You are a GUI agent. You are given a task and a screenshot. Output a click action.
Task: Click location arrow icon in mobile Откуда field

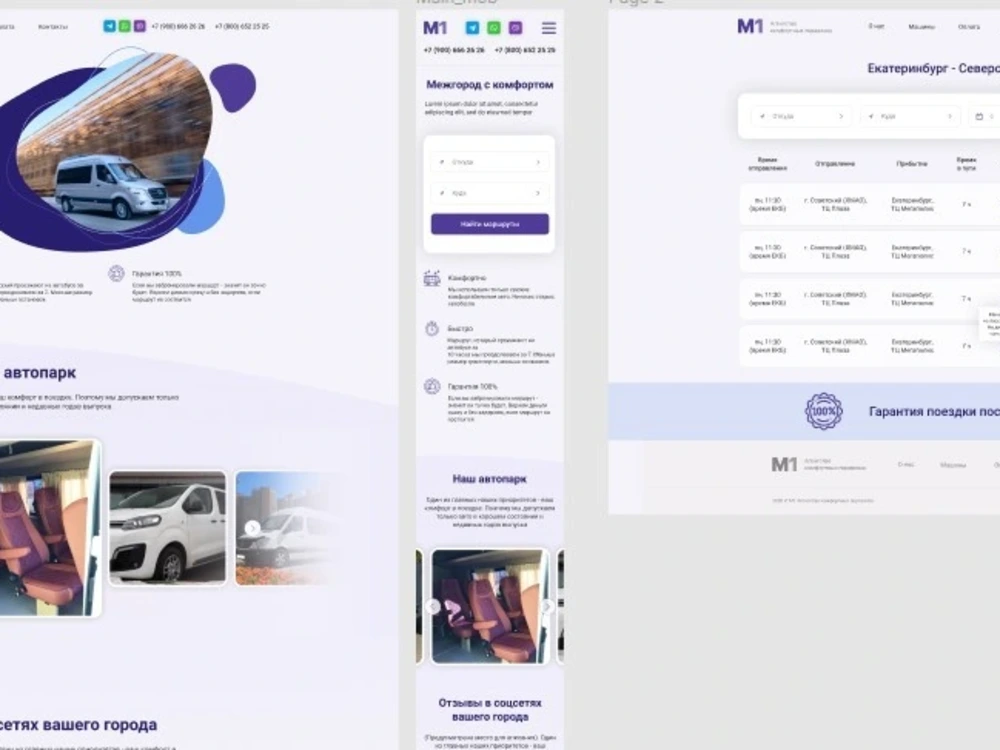coord(442,162)
